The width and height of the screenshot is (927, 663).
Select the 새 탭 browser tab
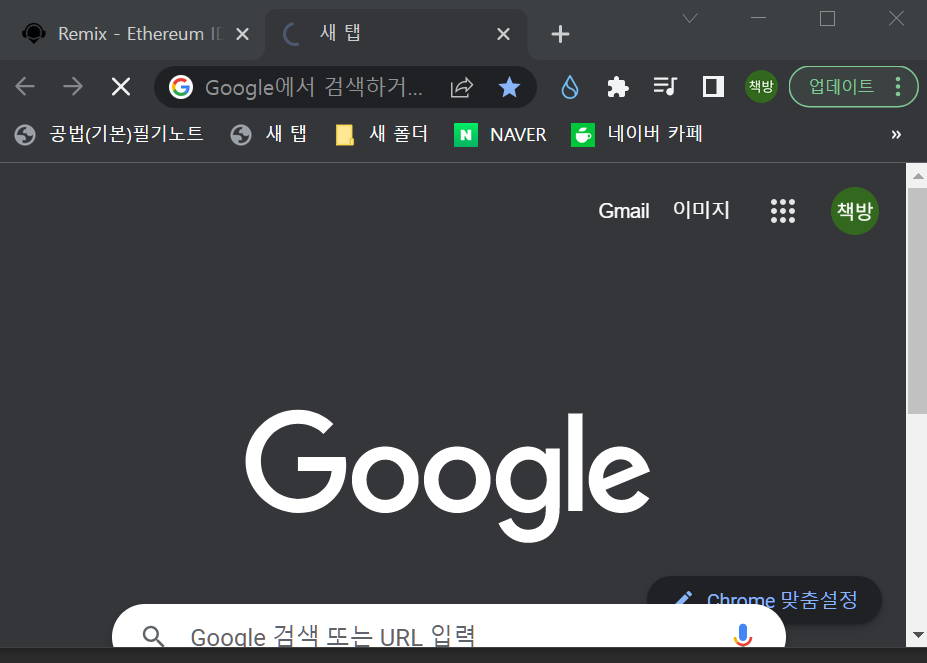pos(396,34)
